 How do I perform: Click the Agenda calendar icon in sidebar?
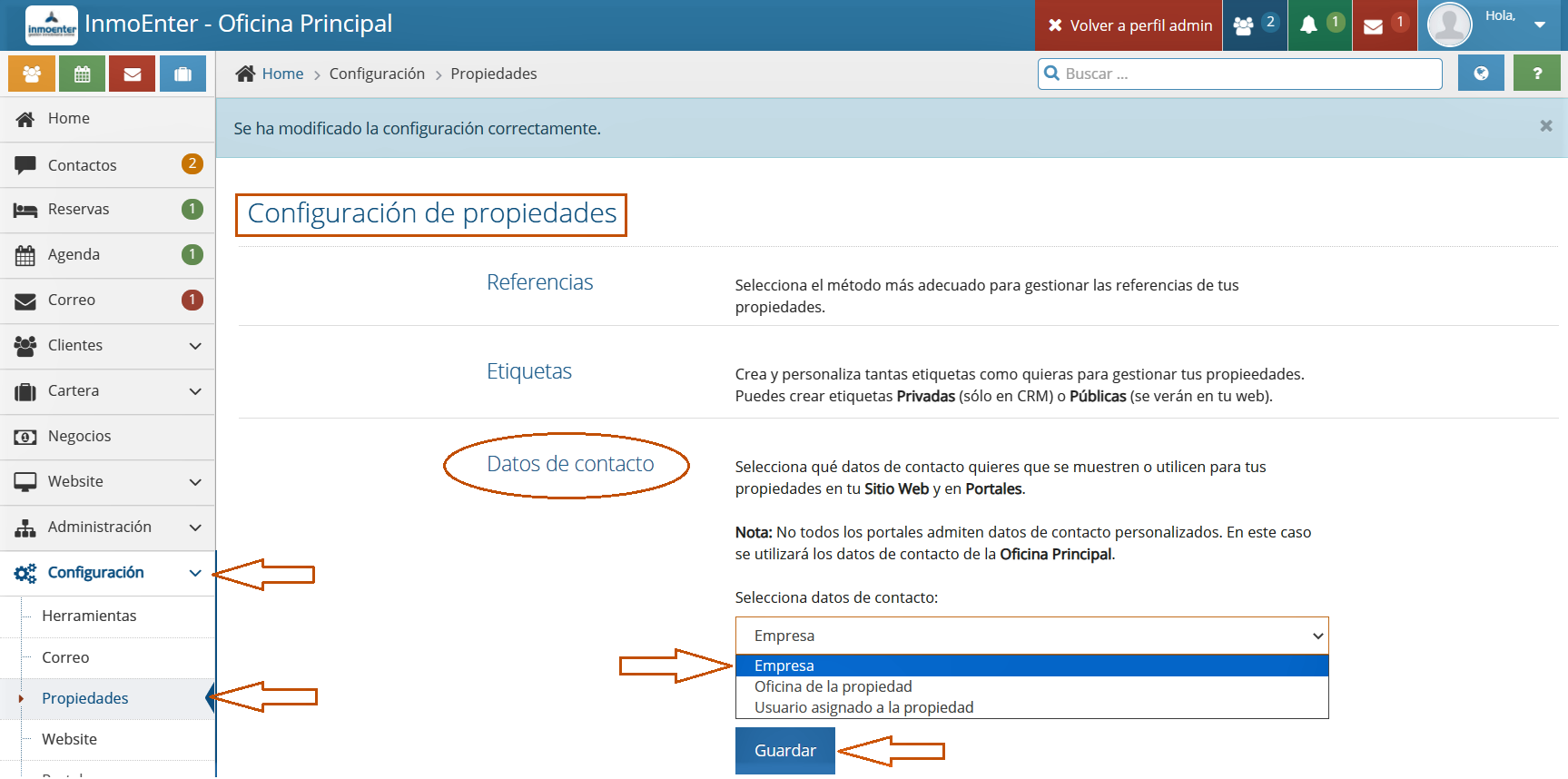tap(25, 255)
